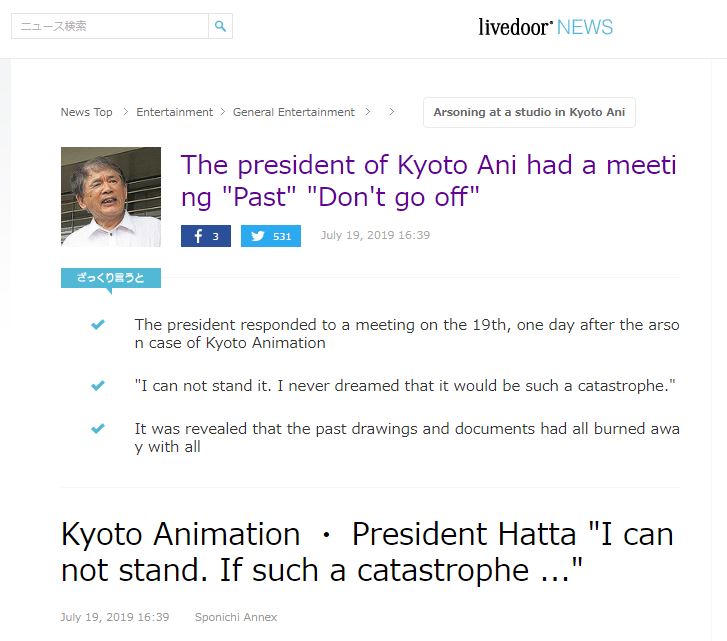Open General Entertainment breadcrumb
727x641 pixels.
click(293, 112)
